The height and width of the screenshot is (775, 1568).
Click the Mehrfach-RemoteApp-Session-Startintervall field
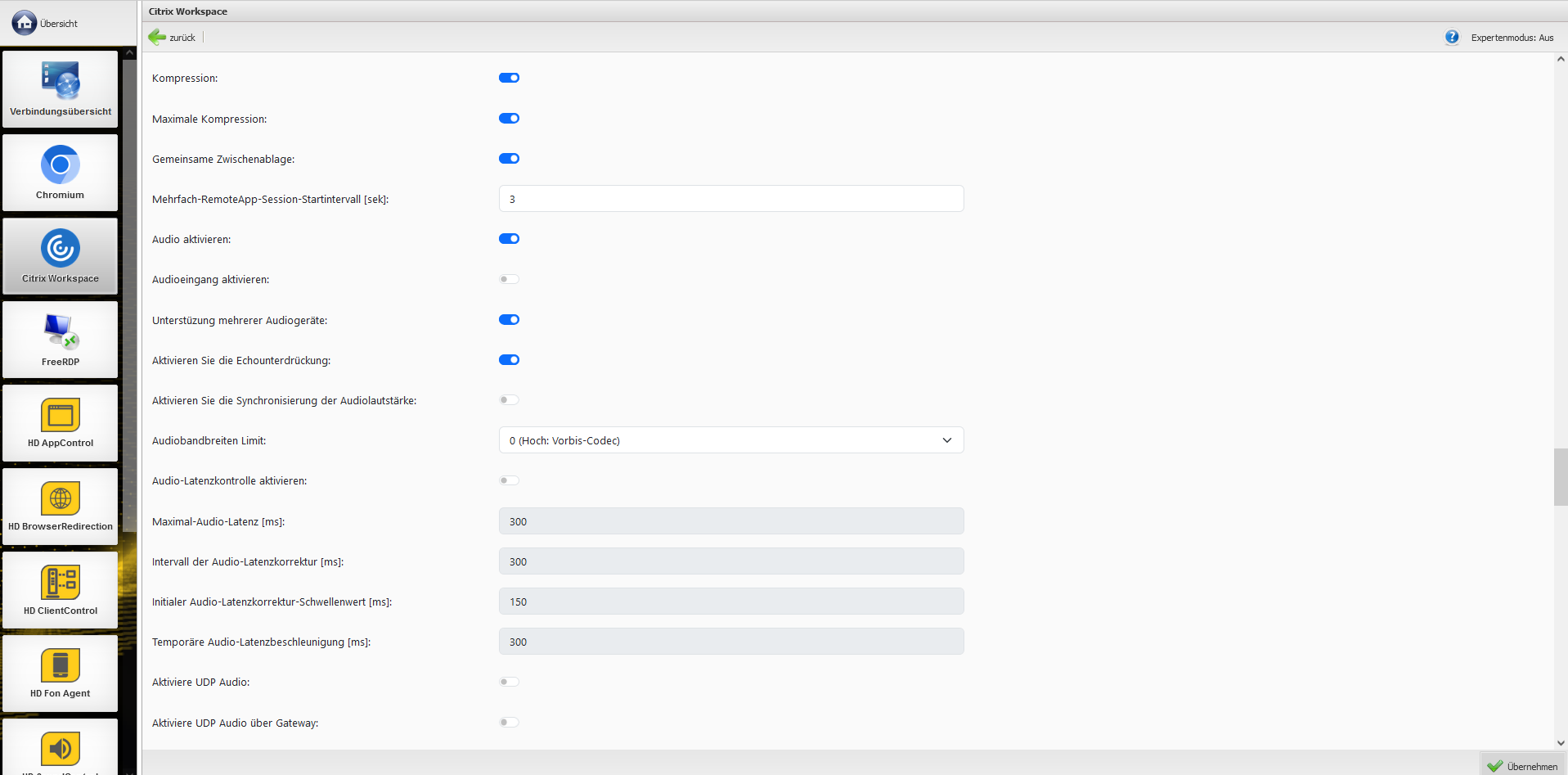pyautogui.click(x=731, y=199)
